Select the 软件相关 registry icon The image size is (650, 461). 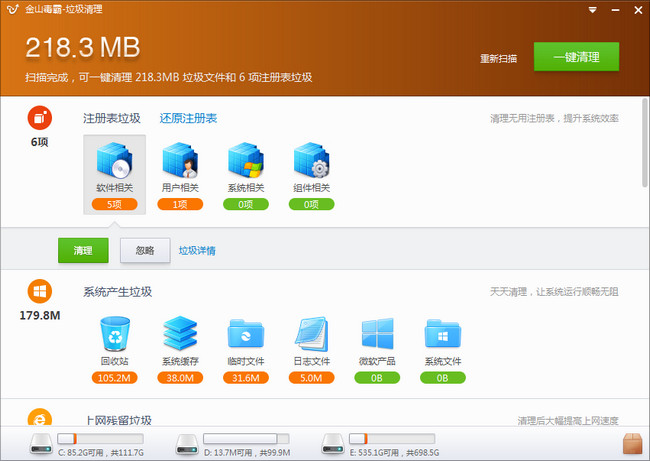point(114,160)
